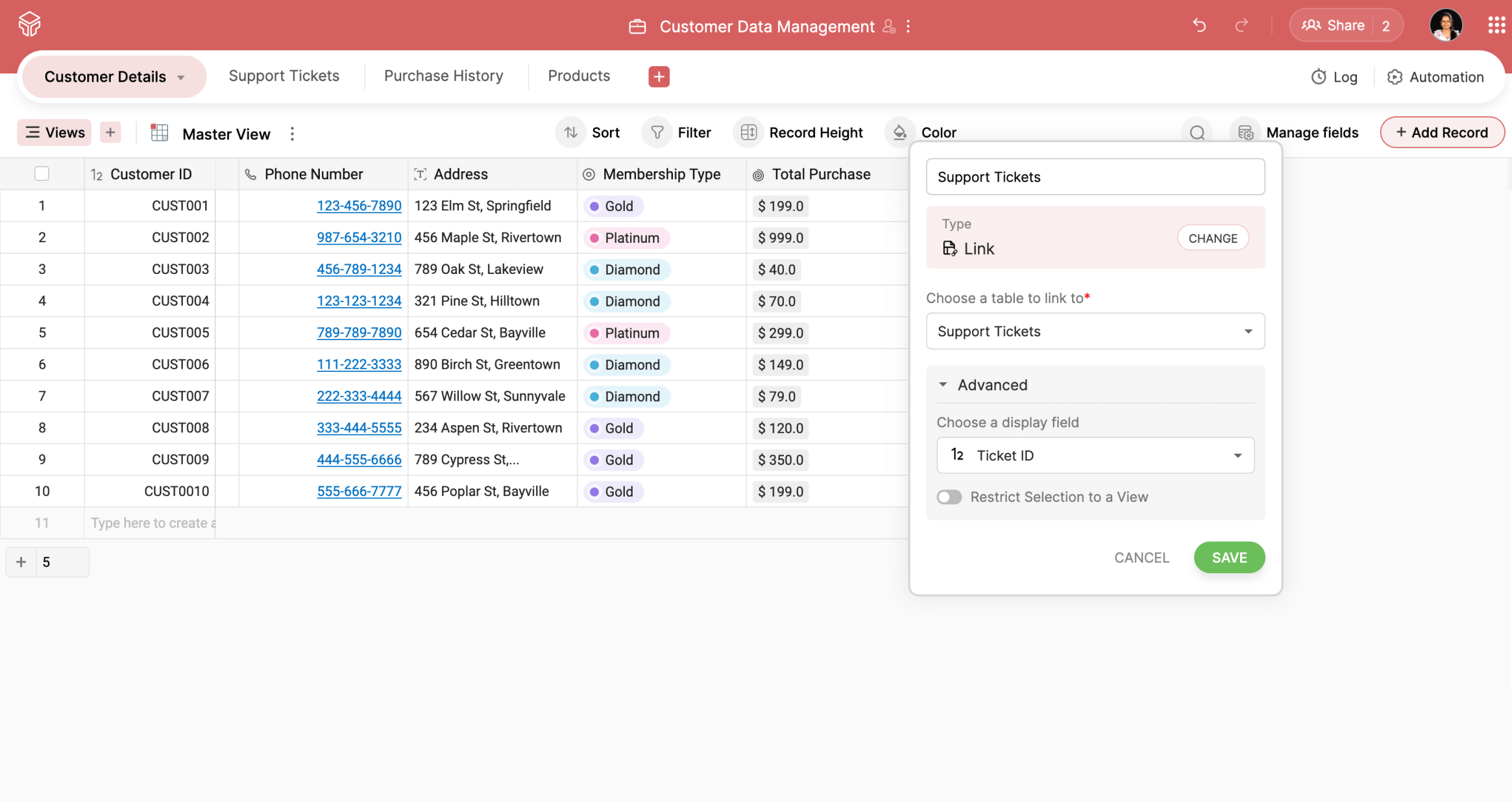The image size is (1512, 801).
Task: Toggle Restrict Selection to a View
Action: [949, 497]
